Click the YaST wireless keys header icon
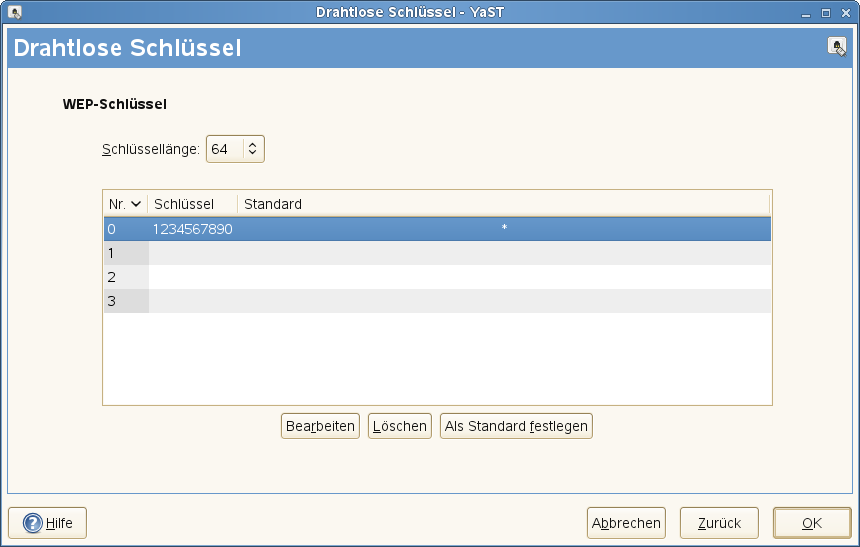Viewport: 860px width, 547px height. [x=836, y=47]
